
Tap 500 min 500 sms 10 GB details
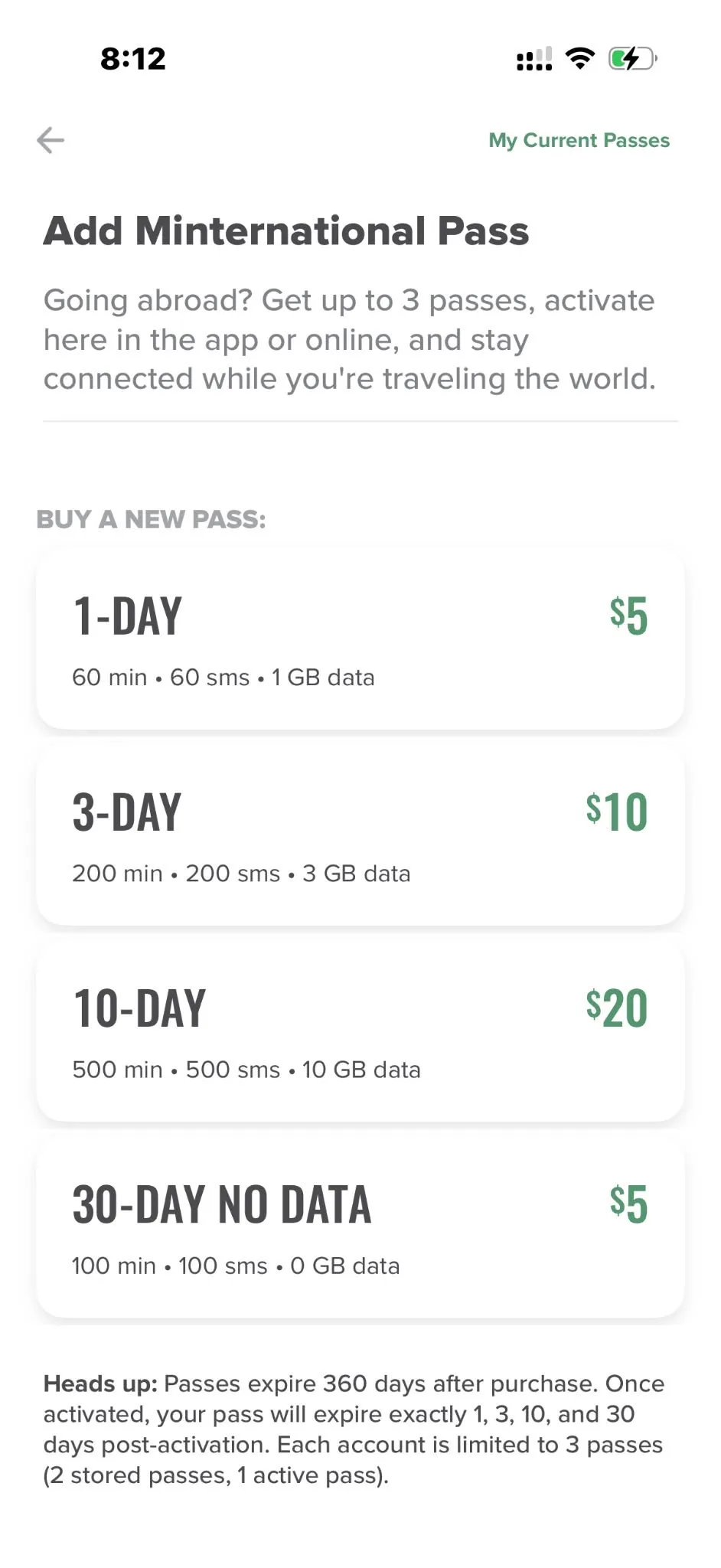click(x=246, y=1070)
